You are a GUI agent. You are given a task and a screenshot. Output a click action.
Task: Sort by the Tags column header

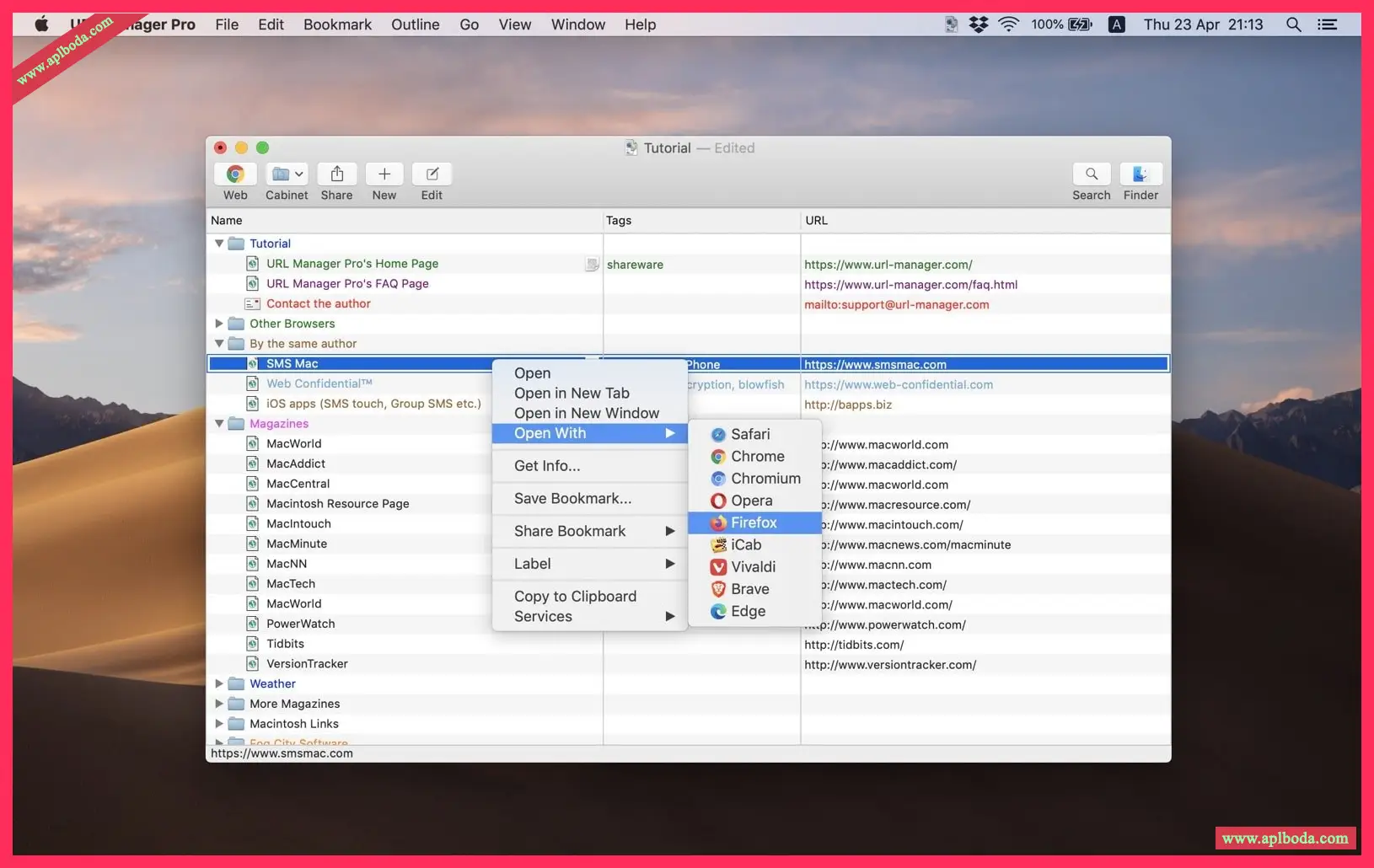coord(701,220)
